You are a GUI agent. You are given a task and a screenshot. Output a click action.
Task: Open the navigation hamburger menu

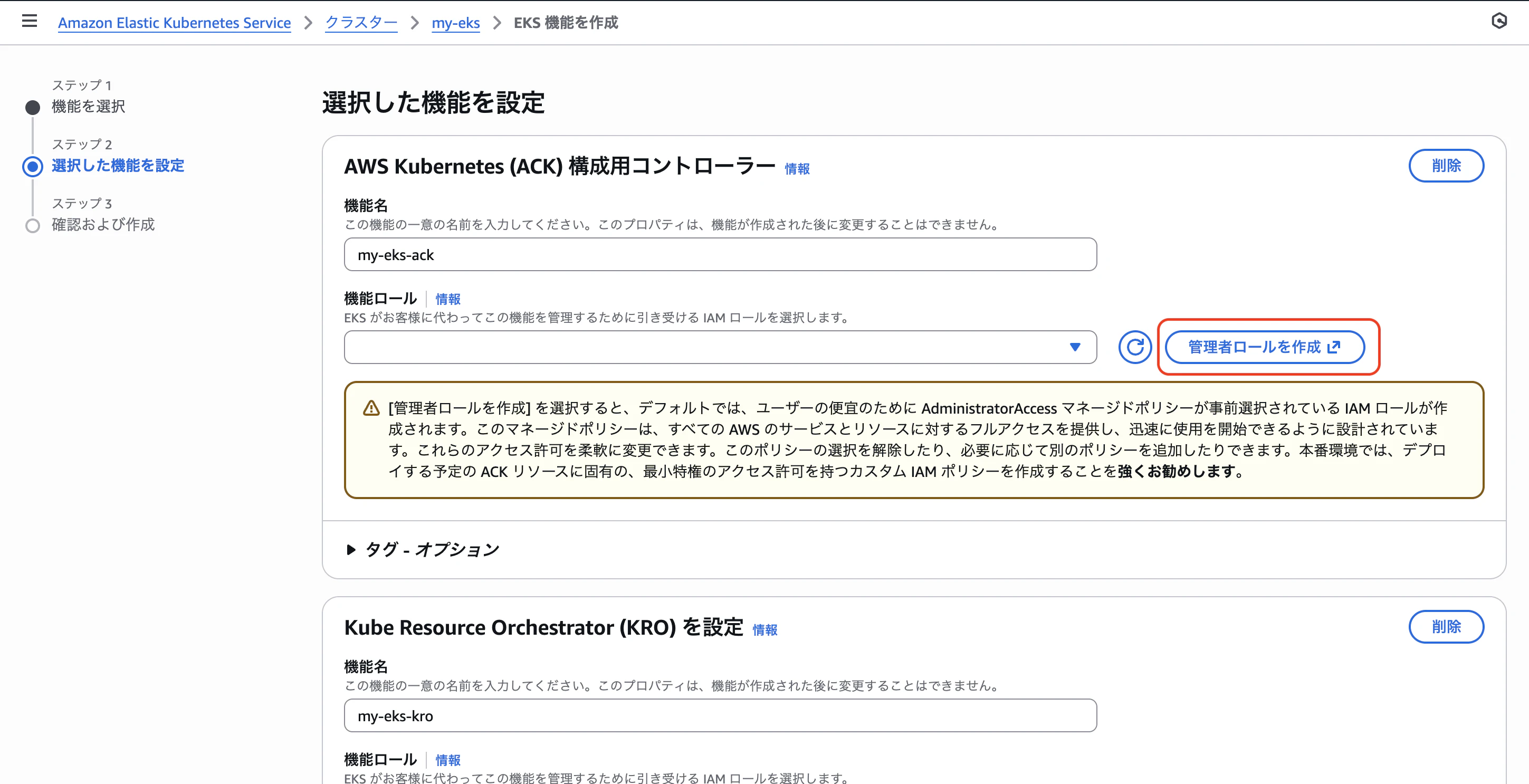29,21
